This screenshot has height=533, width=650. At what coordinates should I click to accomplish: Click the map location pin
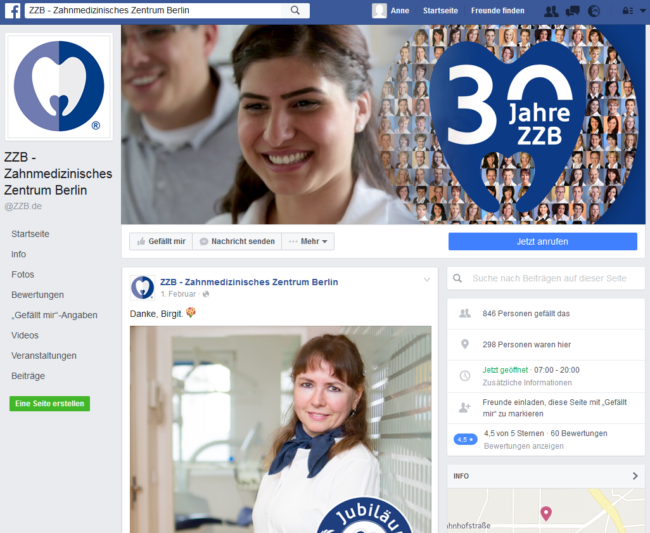click(546, 513)
